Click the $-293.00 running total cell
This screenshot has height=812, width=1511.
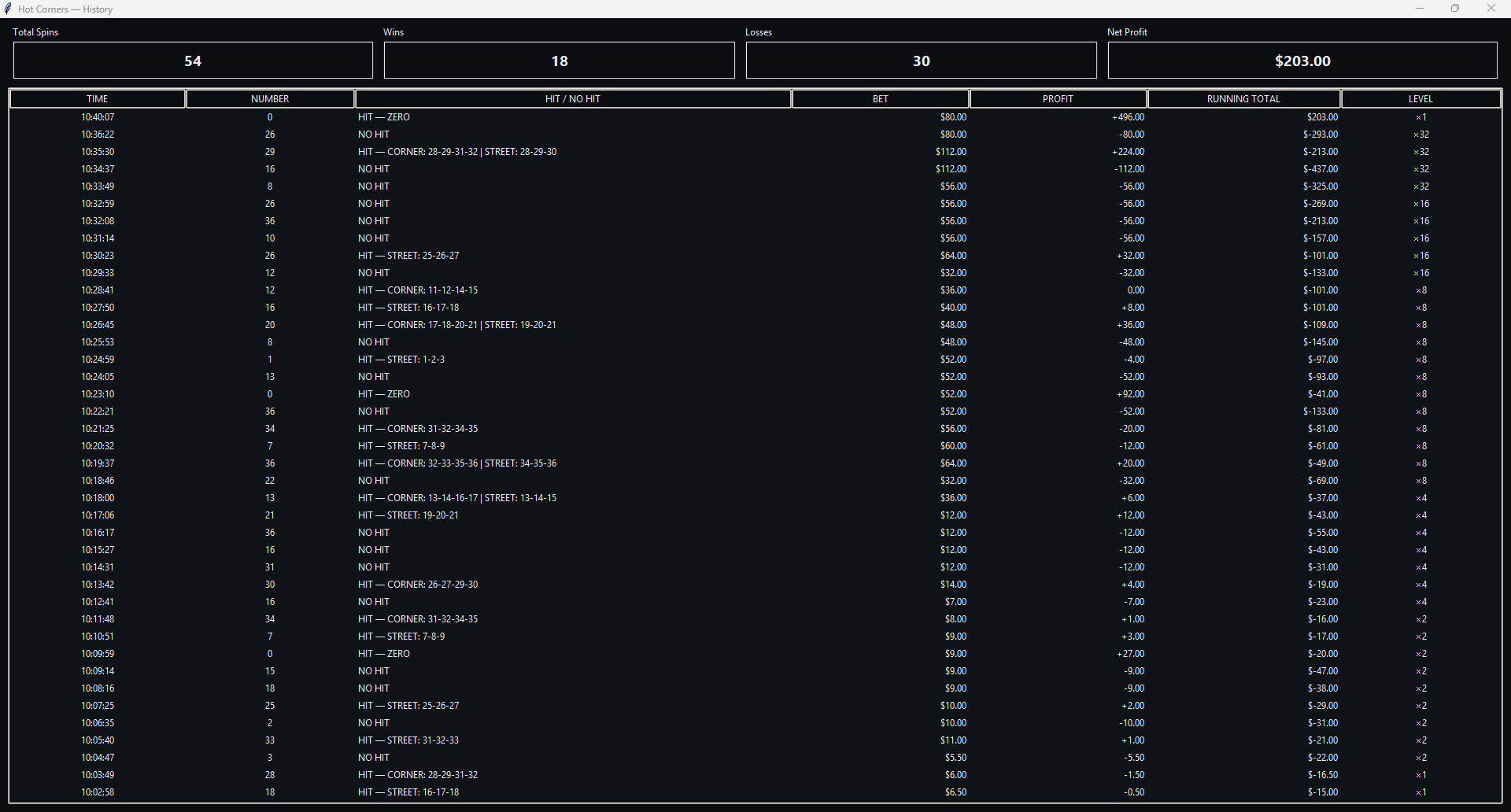click(1321, 135)
